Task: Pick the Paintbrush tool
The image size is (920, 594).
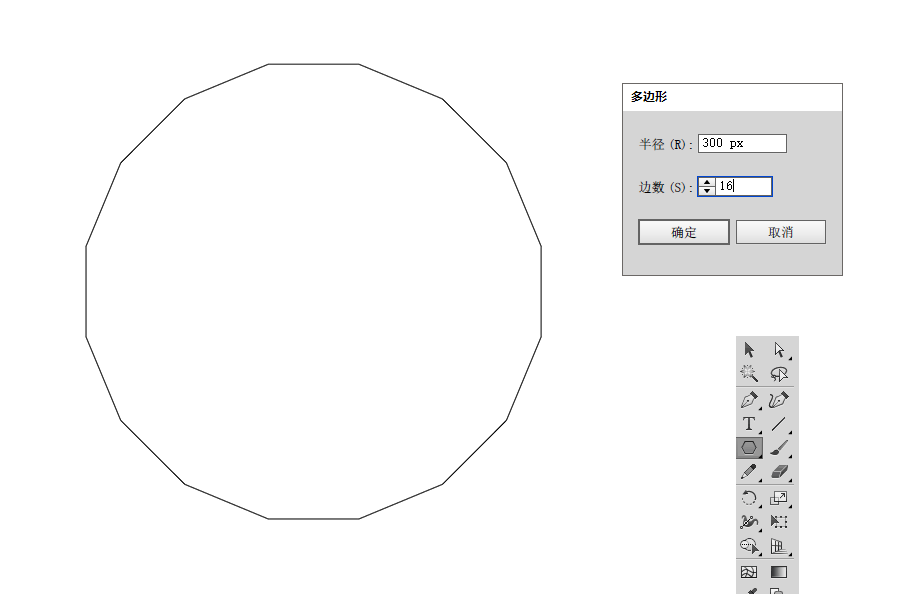Action: tap(779, 448)
